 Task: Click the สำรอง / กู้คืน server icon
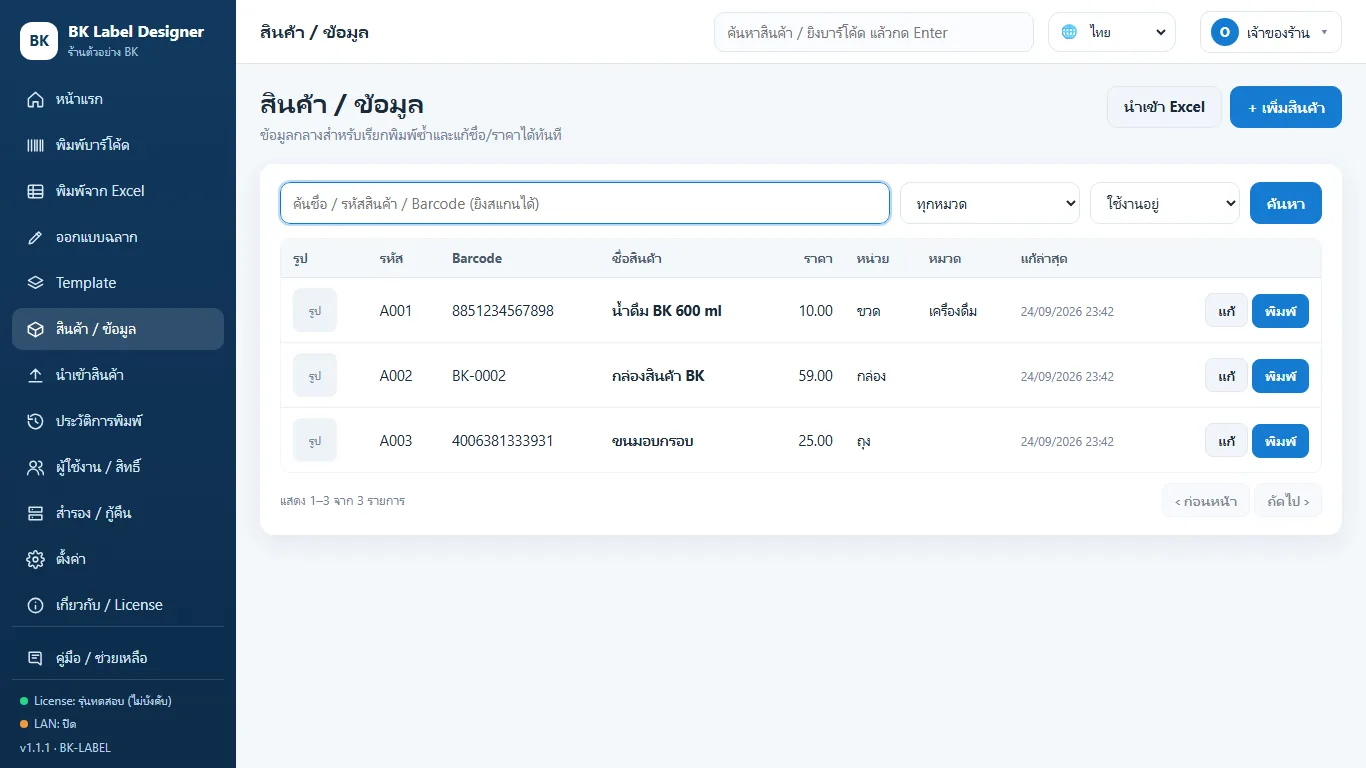click(36, 513)
